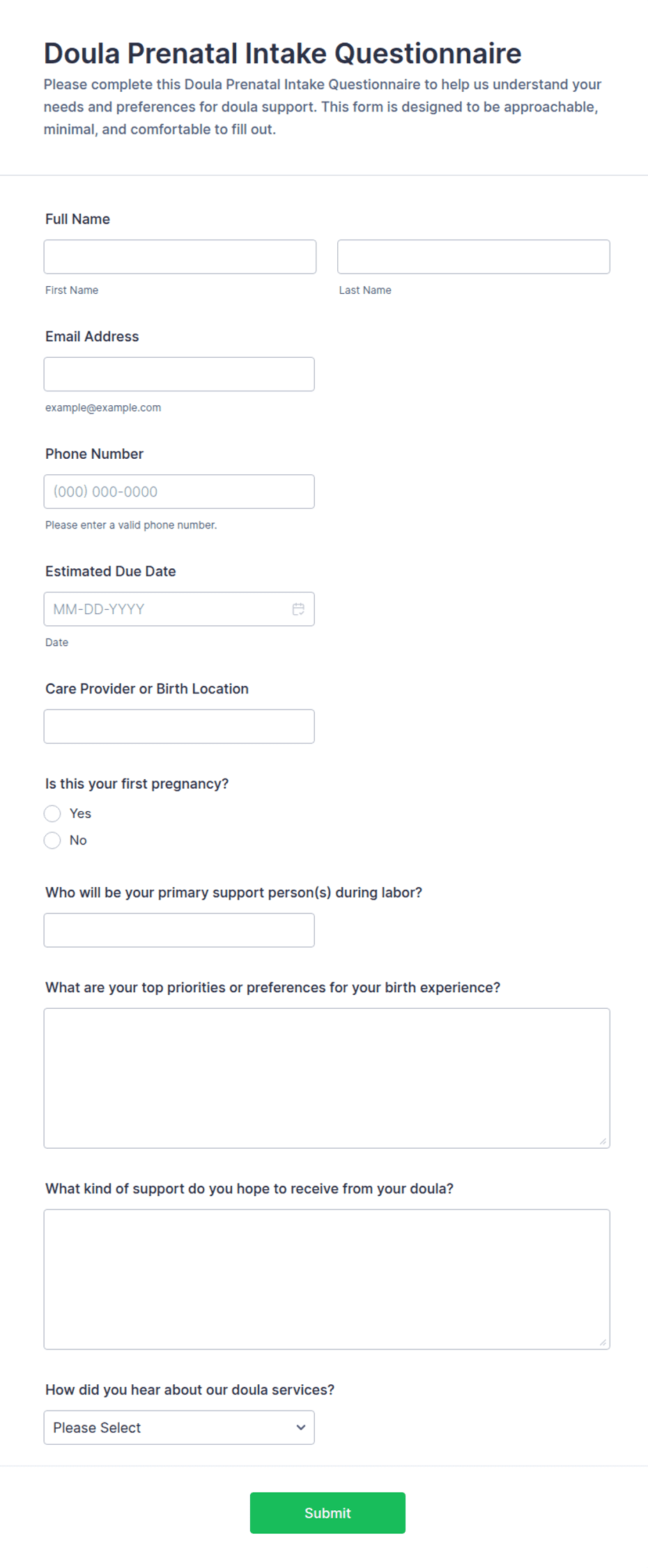Select No for first pregnancy
The image size is (648, 1568).
52,840
